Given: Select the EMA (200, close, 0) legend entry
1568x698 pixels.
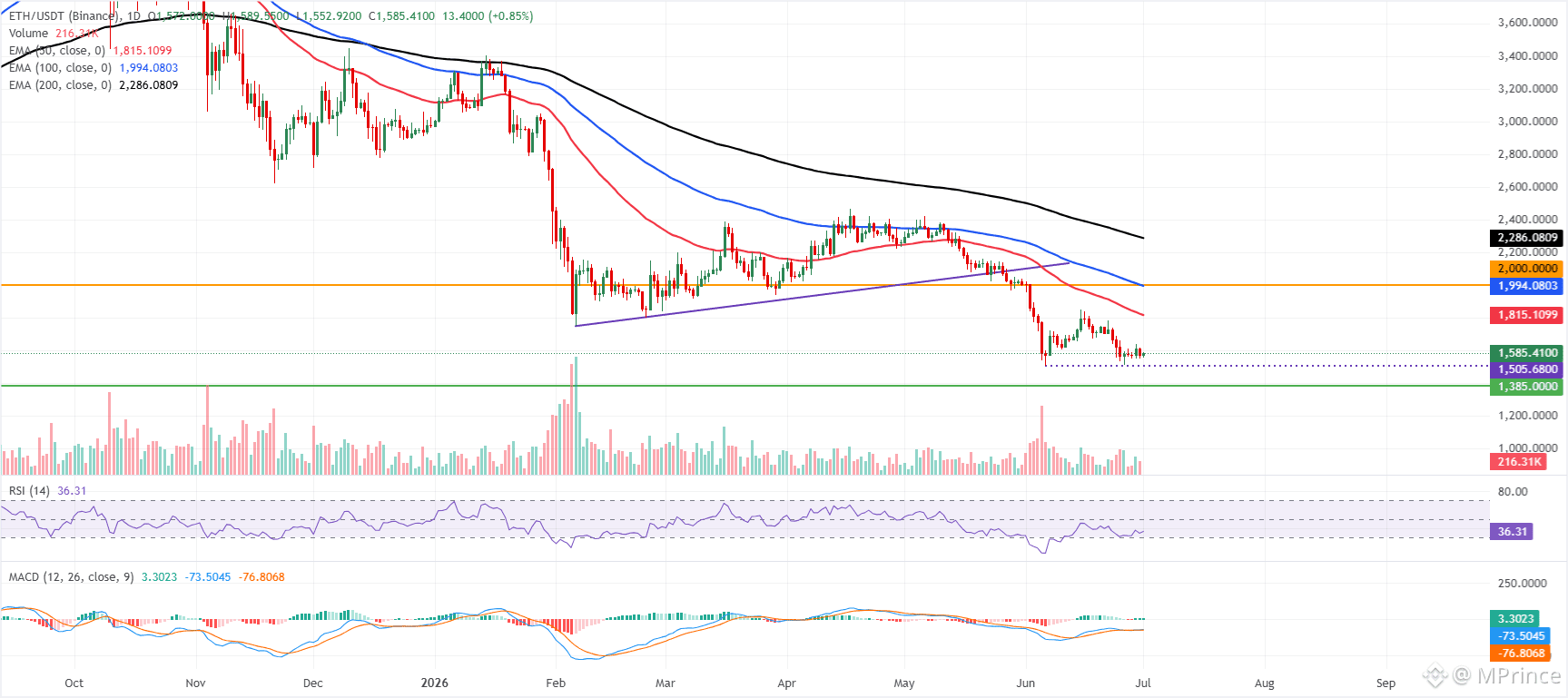Looking at the screenshot, I should click(94, 85).
